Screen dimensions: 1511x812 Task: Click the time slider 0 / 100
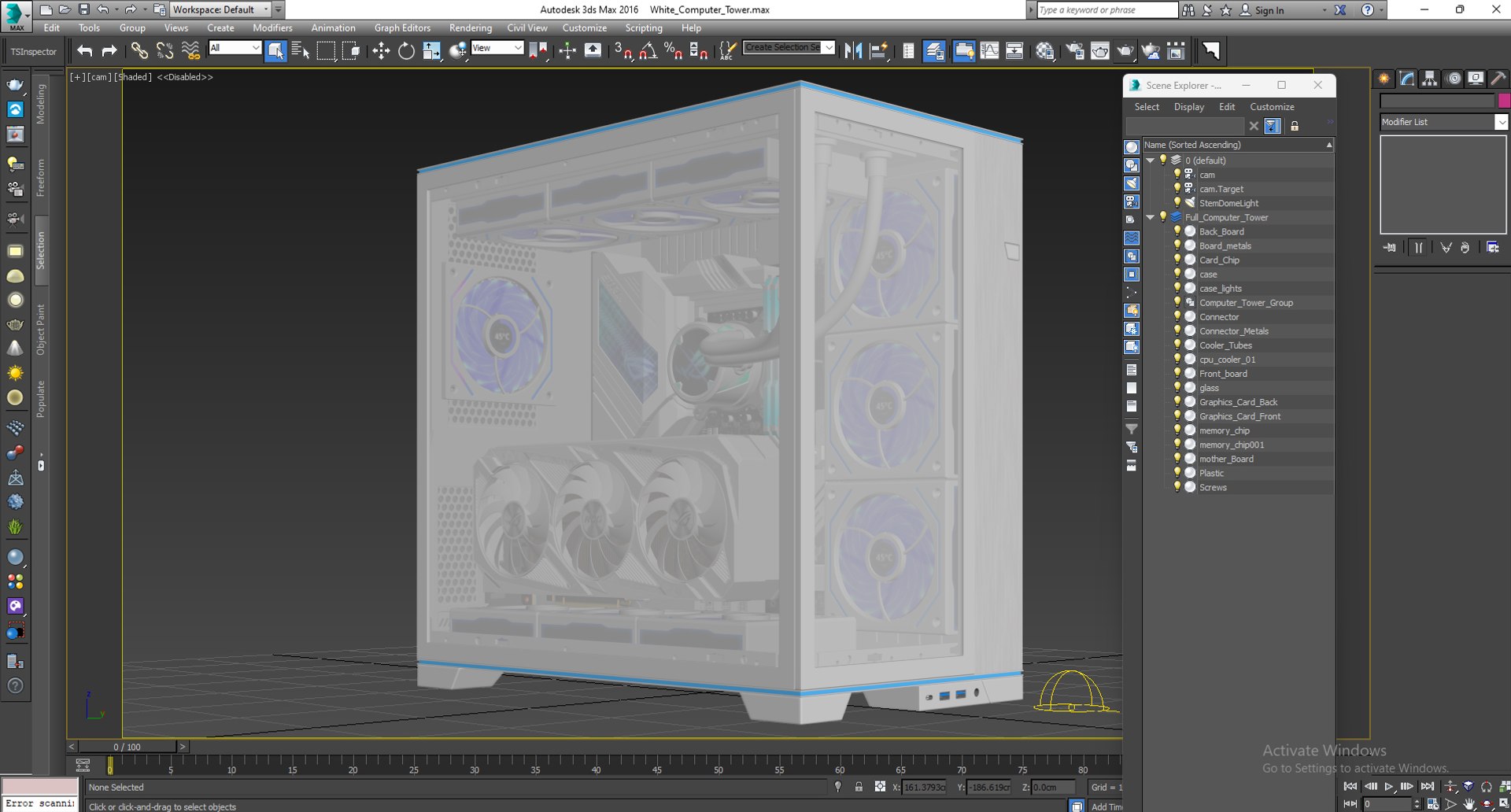point(127,747)
